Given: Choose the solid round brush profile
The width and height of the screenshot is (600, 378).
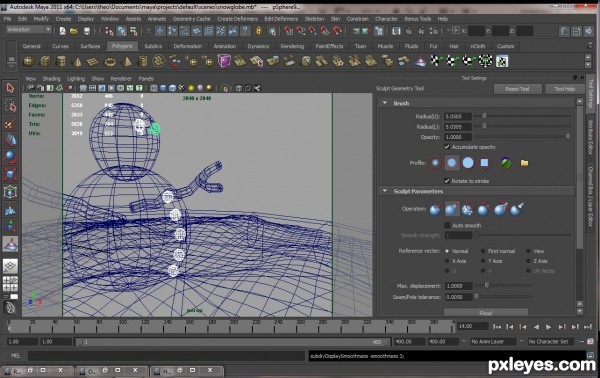Looking at the screenshot, I should (x=468, y=163).
